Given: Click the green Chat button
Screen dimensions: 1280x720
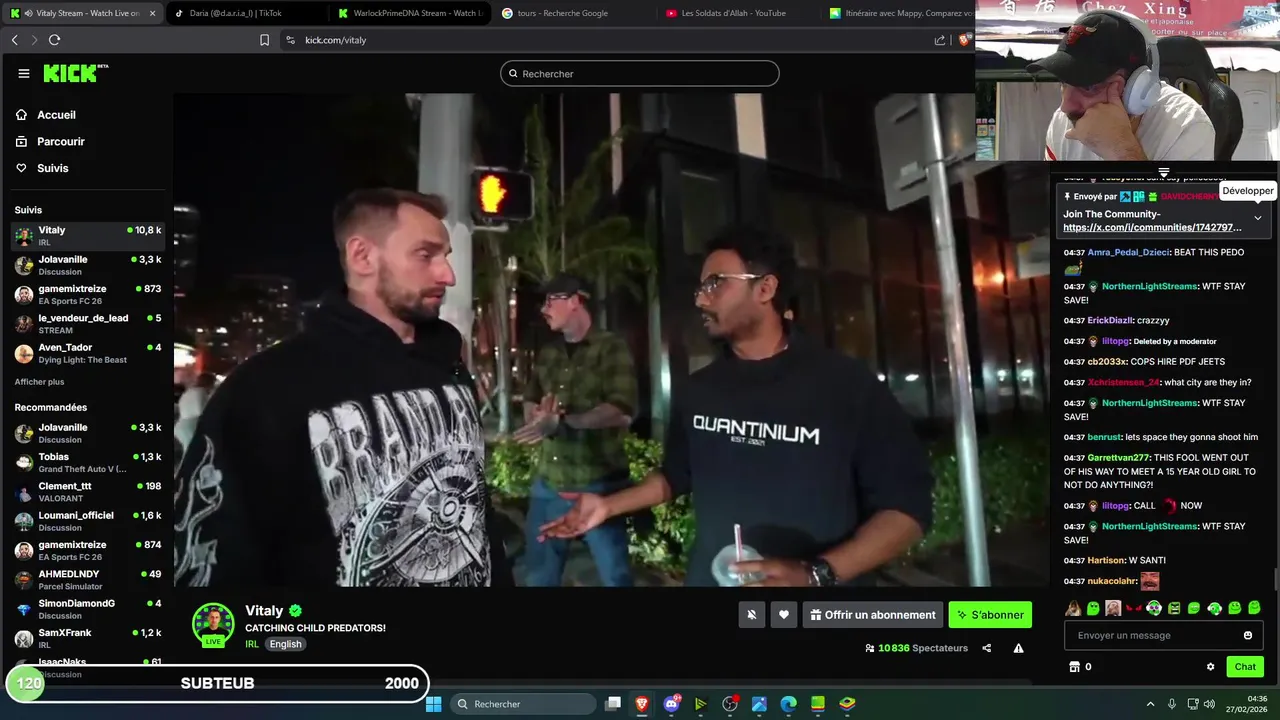Looking at the screenshot, I should pos(1245,667).
